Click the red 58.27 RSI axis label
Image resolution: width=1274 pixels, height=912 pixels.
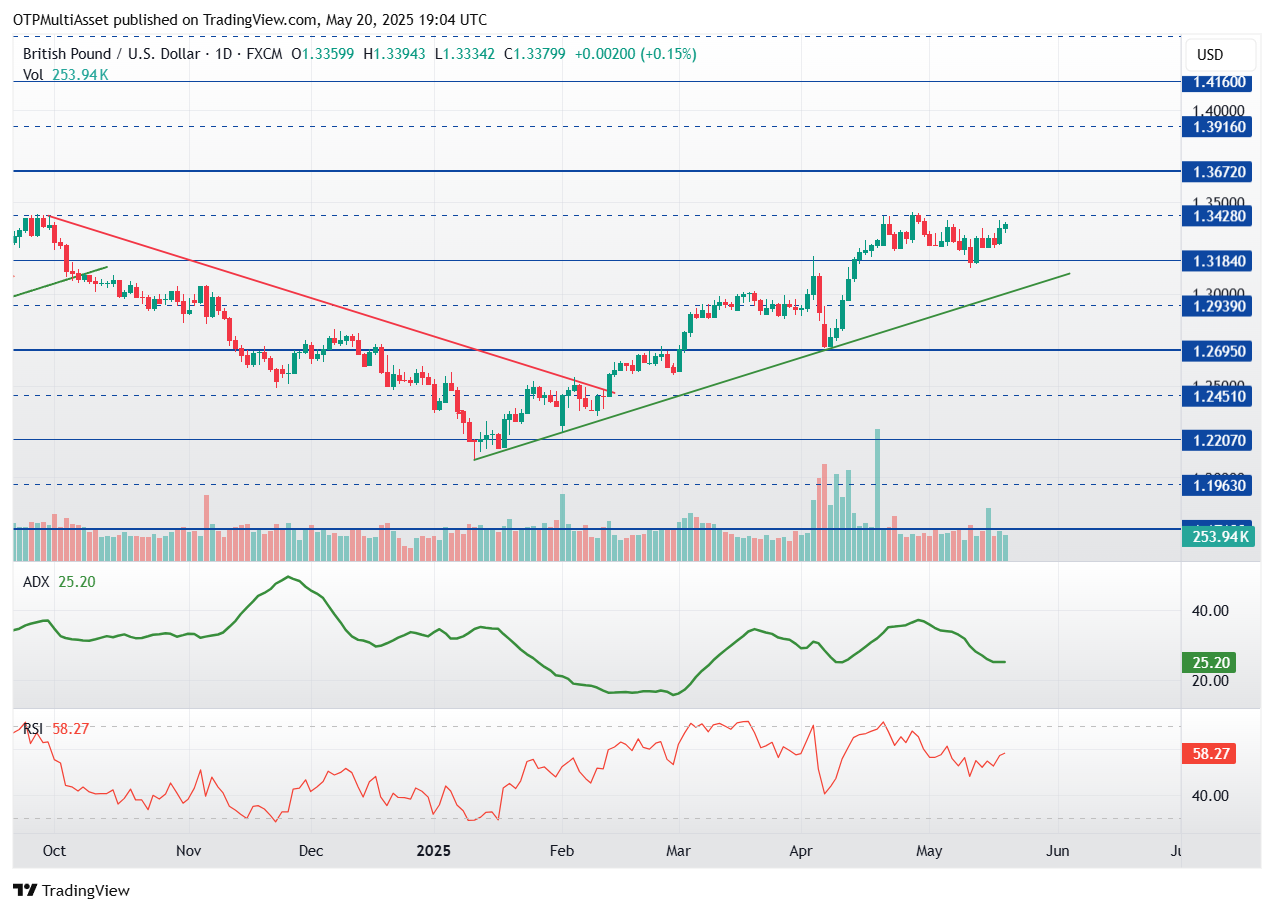(1209, 754)
